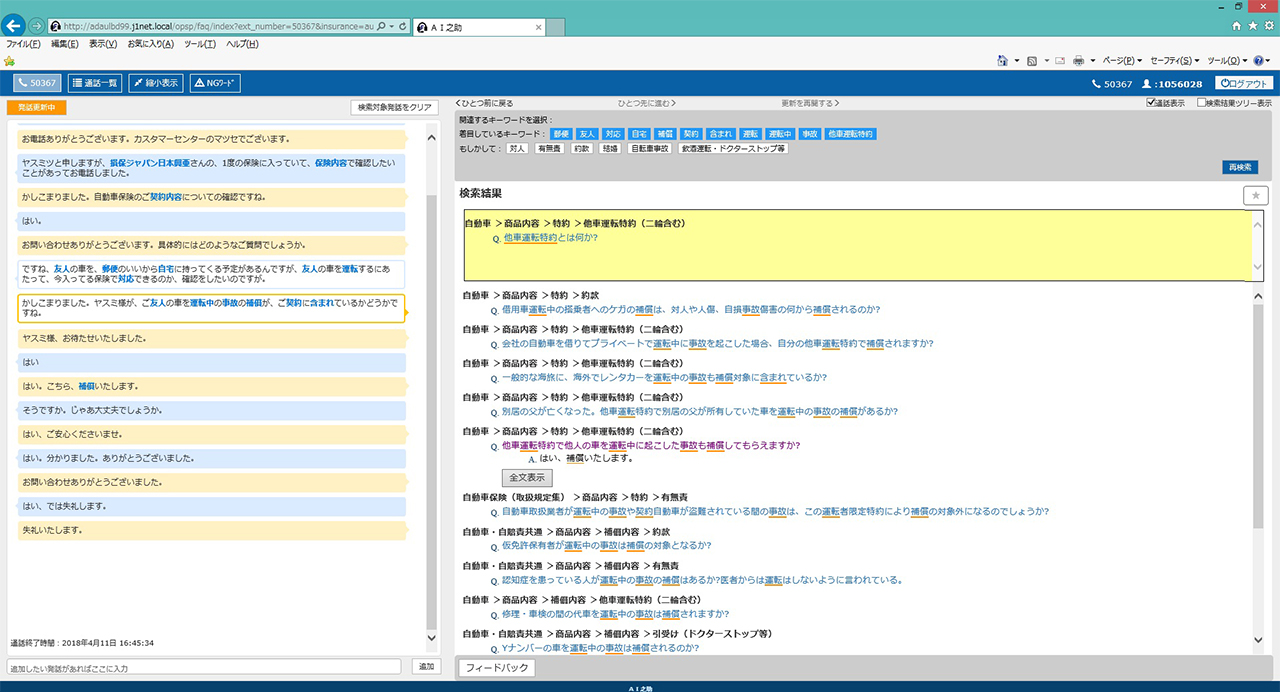Open the command bar ツール(O) dropdown
Viewport: 1280px width, 692px height.
[x=1226, y=60]
